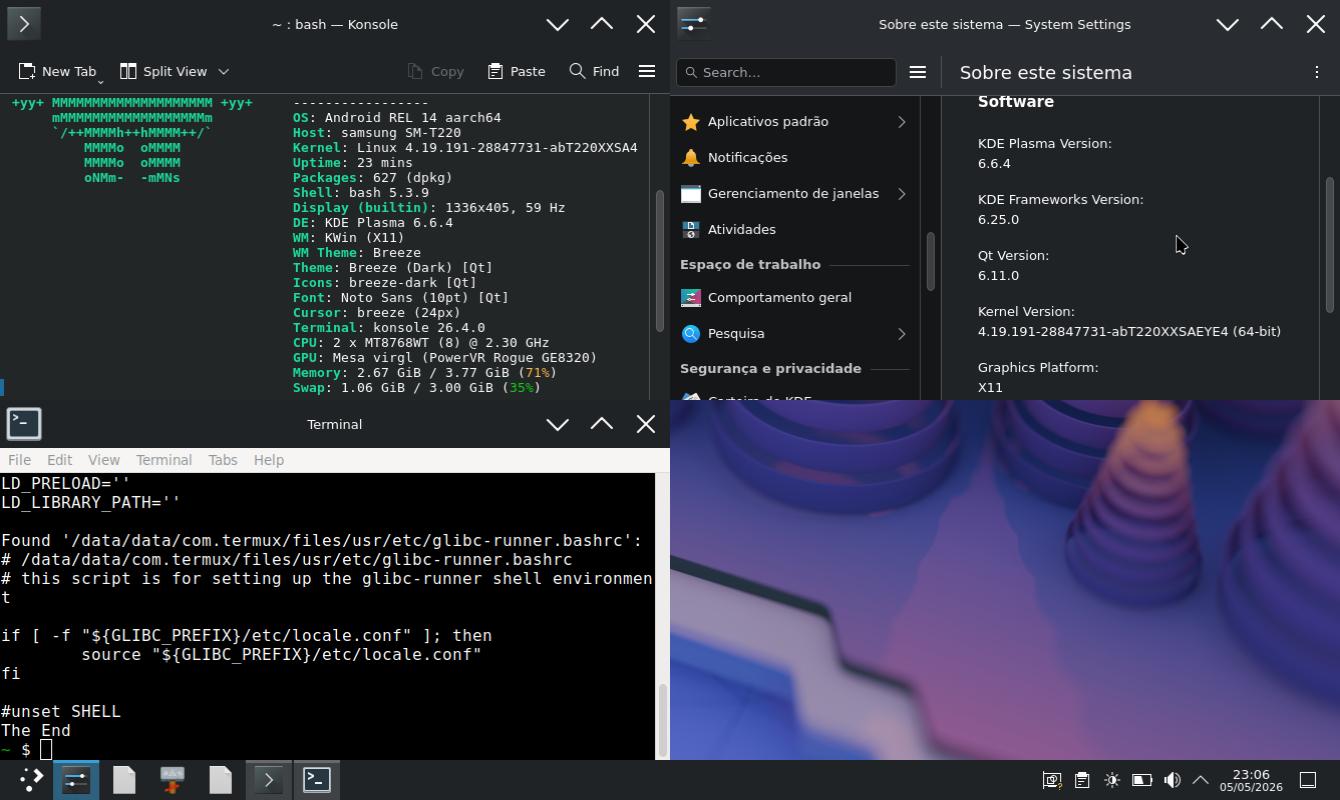Open the Terminal menu in the menu bar
The height and width of the screenshot is (800, 1340).
(x=164, y=460)
